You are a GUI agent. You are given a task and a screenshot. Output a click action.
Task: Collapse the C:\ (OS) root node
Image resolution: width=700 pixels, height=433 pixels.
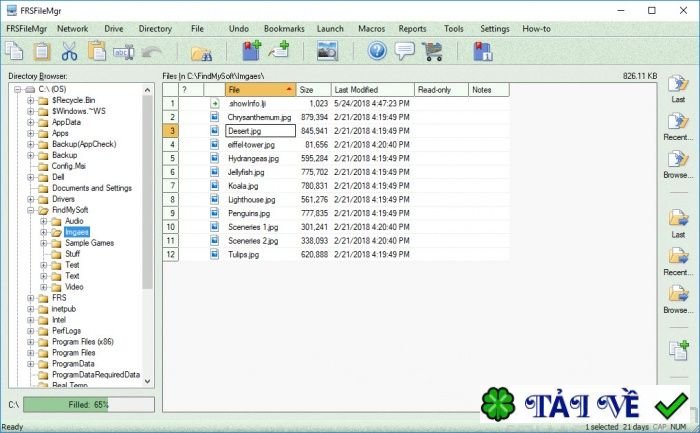click(x=17, y=89)
